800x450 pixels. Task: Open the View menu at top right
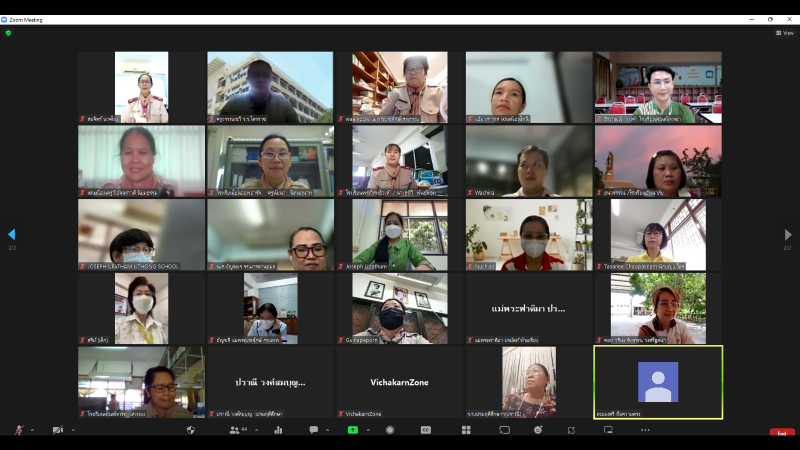click(x=785, y=33)
